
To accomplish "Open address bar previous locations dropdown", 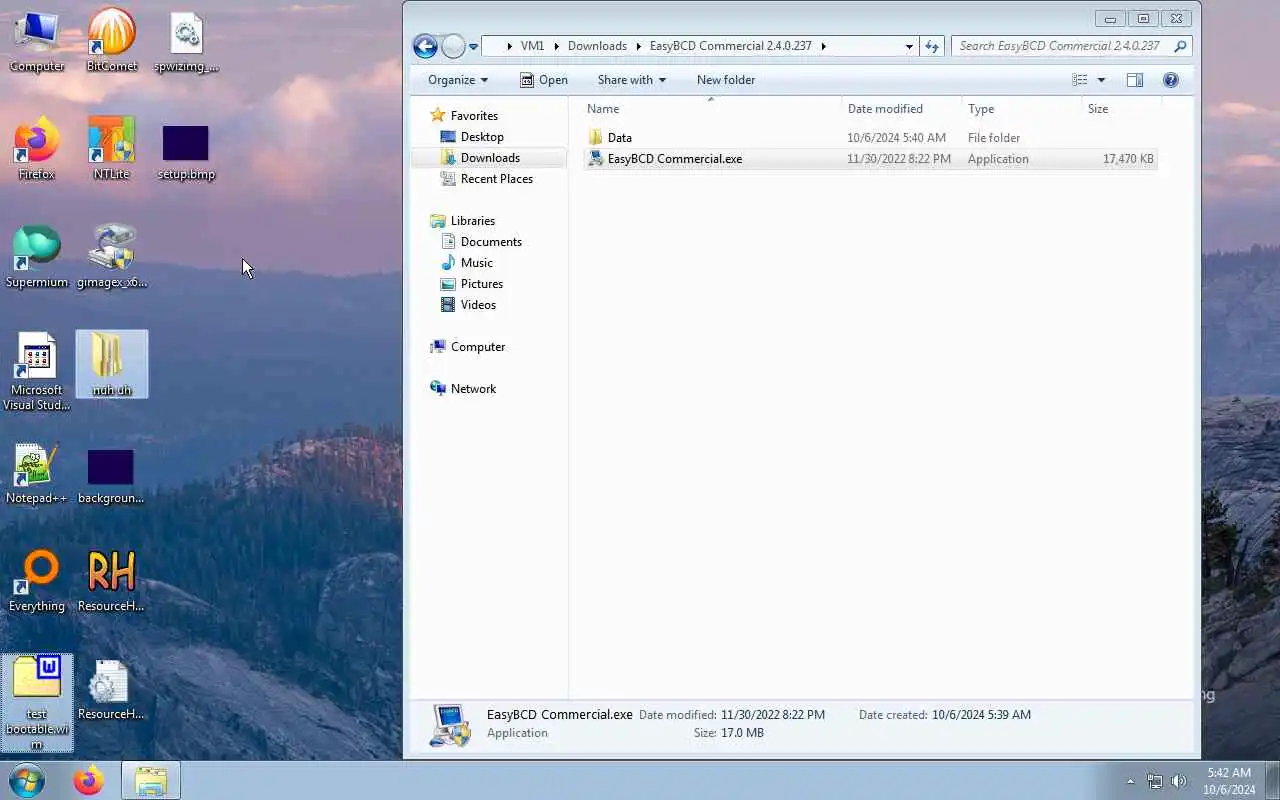I will [x=909, y=46].
